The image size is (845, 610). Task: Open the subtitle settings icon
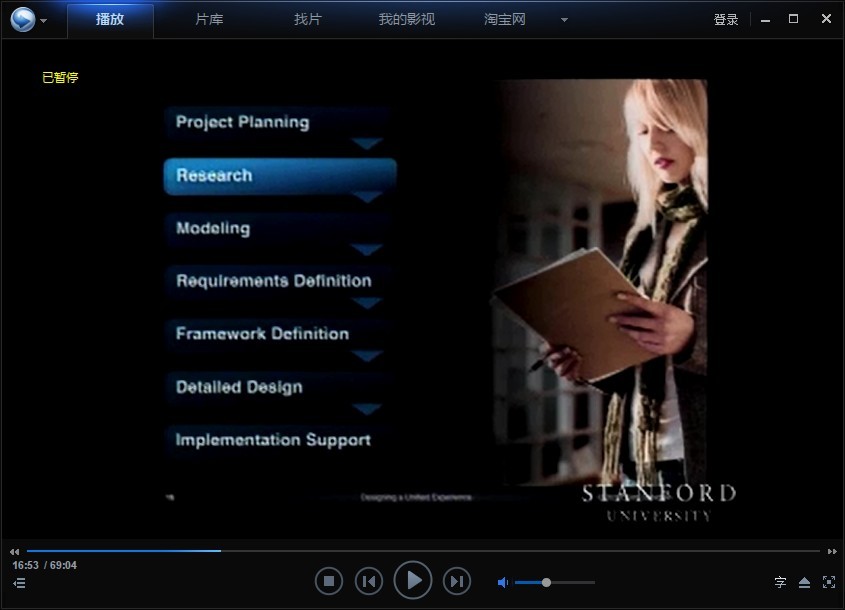780,582
